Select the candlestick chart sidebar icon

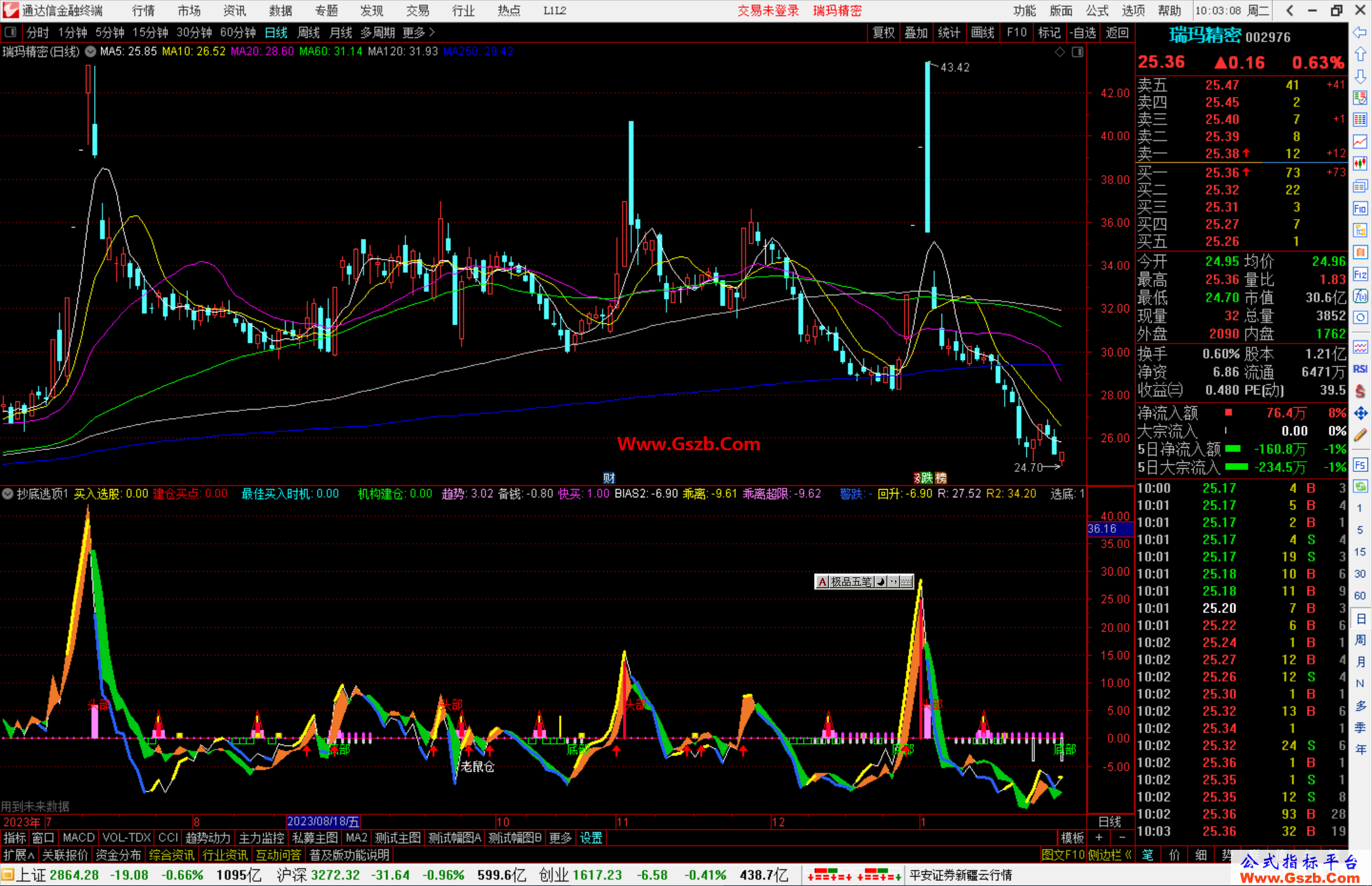click(x=1360, y=164)
